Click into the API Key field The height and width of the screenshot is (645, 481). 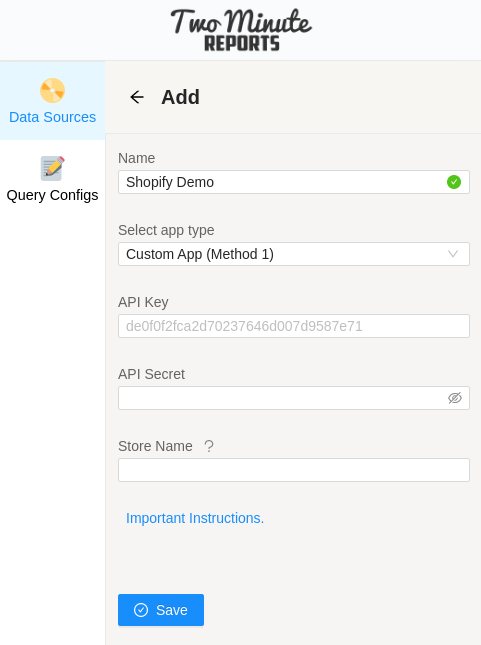294,326
